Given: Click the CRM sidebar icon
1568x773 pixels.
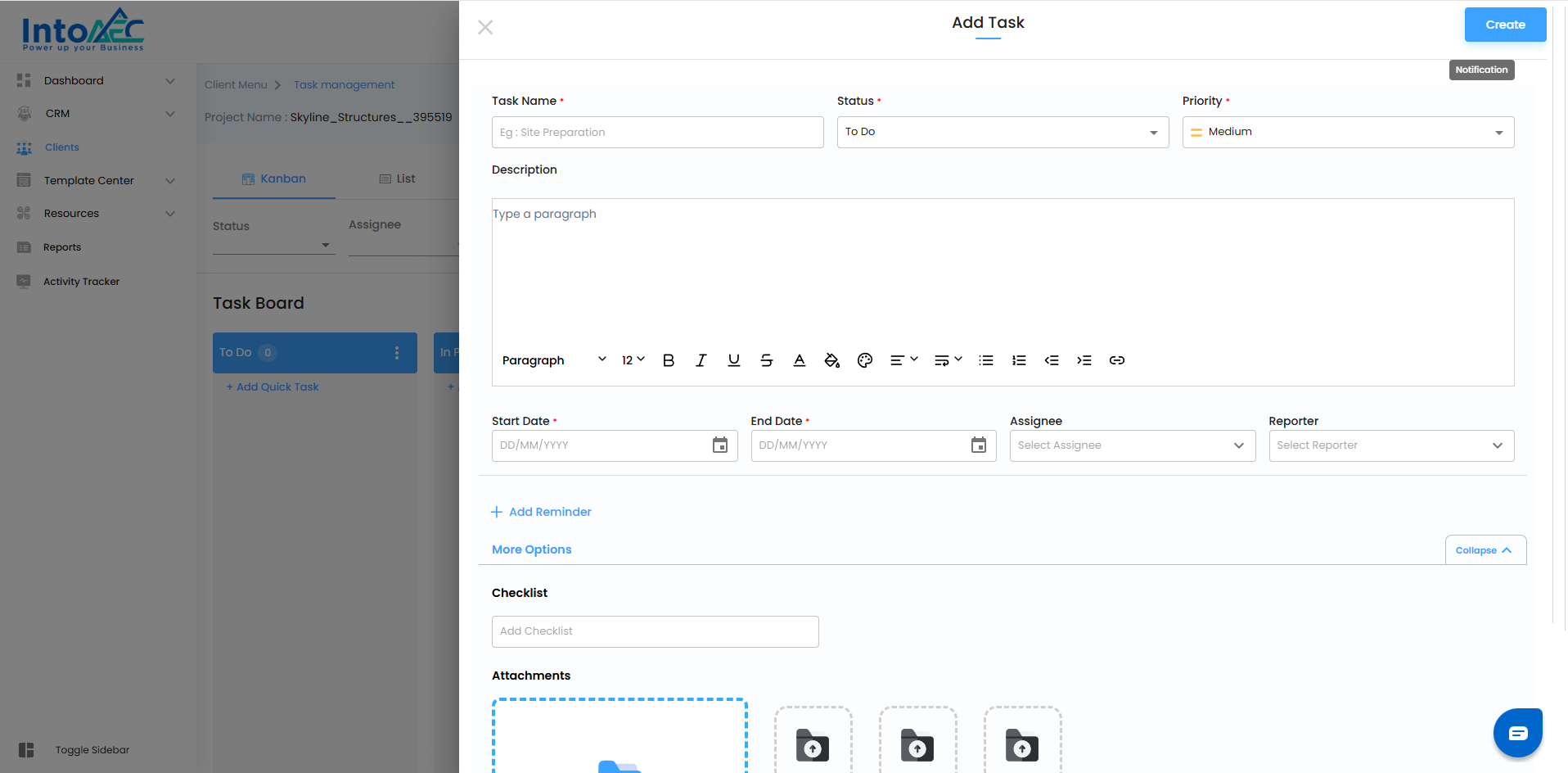Looking at the screenshot, I should (x=25, y=114).
